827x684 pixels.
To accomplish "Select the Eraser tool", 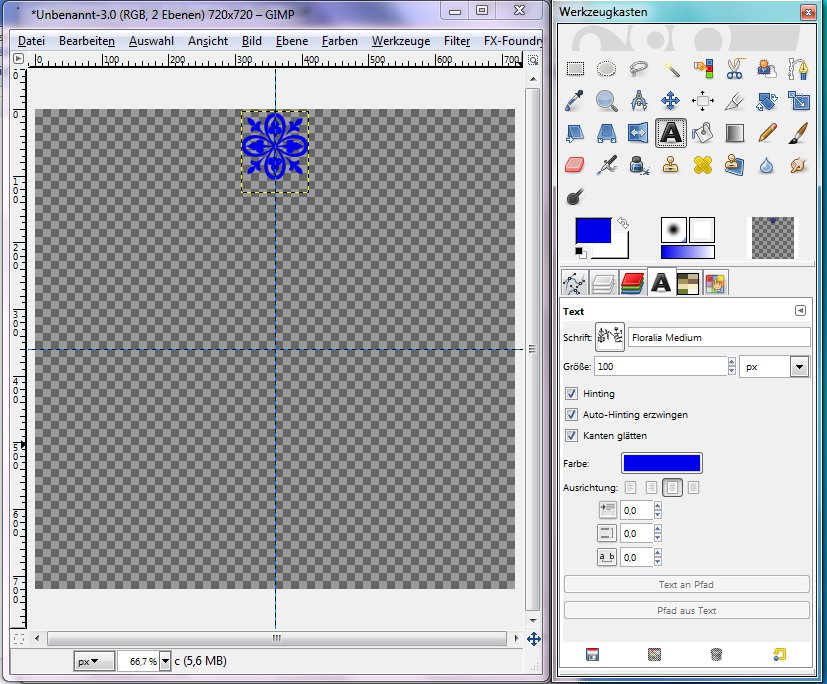I will coord(575,165).
